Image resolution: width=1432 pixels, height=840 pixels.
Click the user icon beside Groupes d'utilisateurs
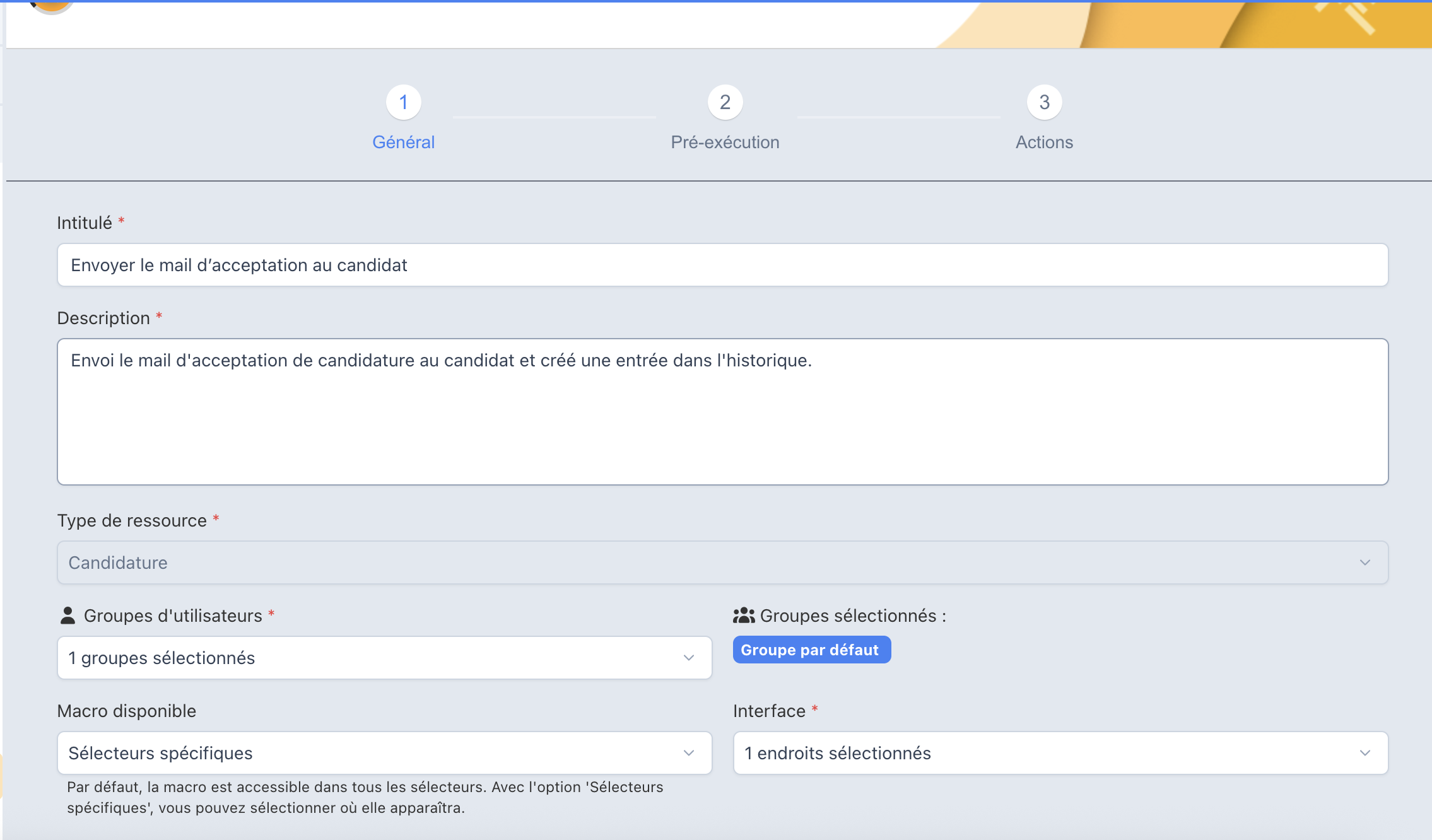click(67, 615)
